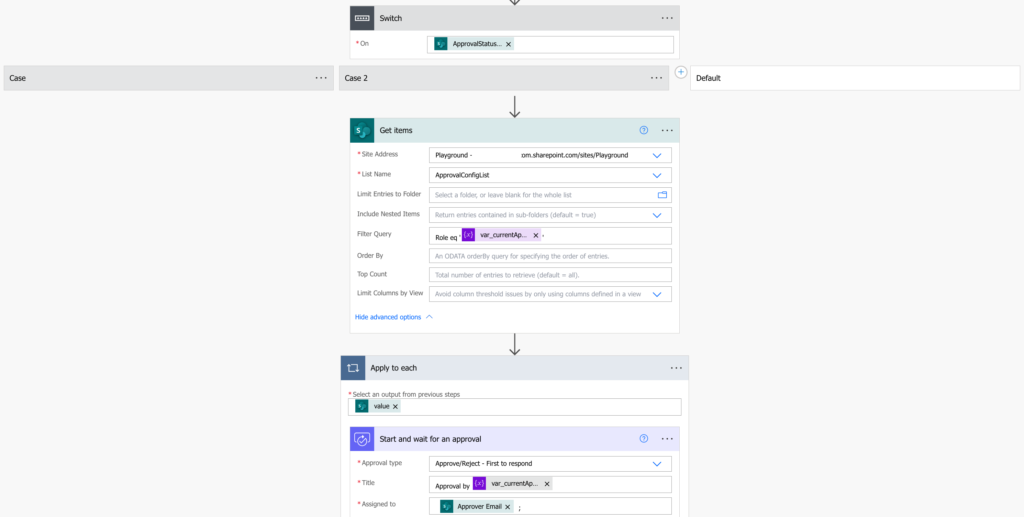Open Start and wait for an approval ellipsis menu

[x=667, y=439]
